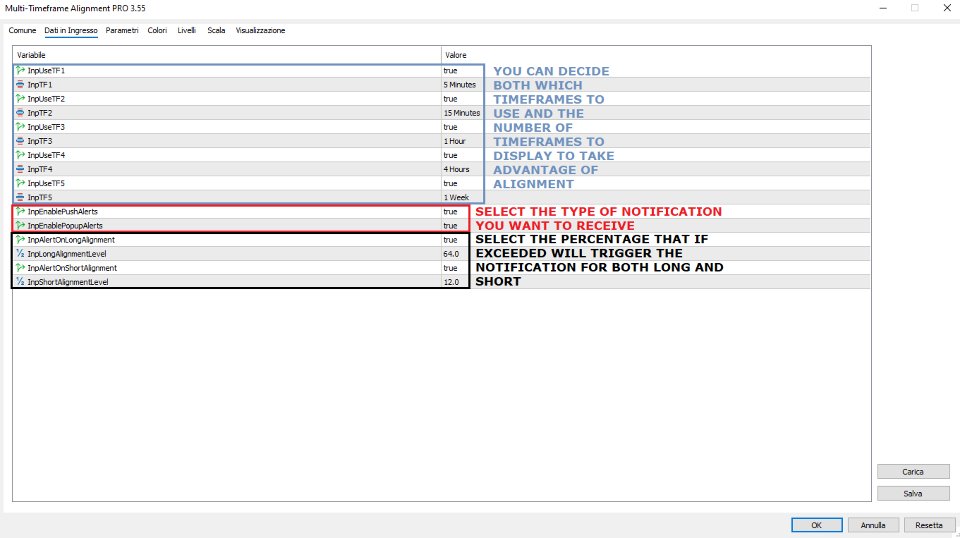Viewport: 960px width, 538px height.
Task: Toggle InpAlertOnLongAlignment true value
Action: (451, 239)
